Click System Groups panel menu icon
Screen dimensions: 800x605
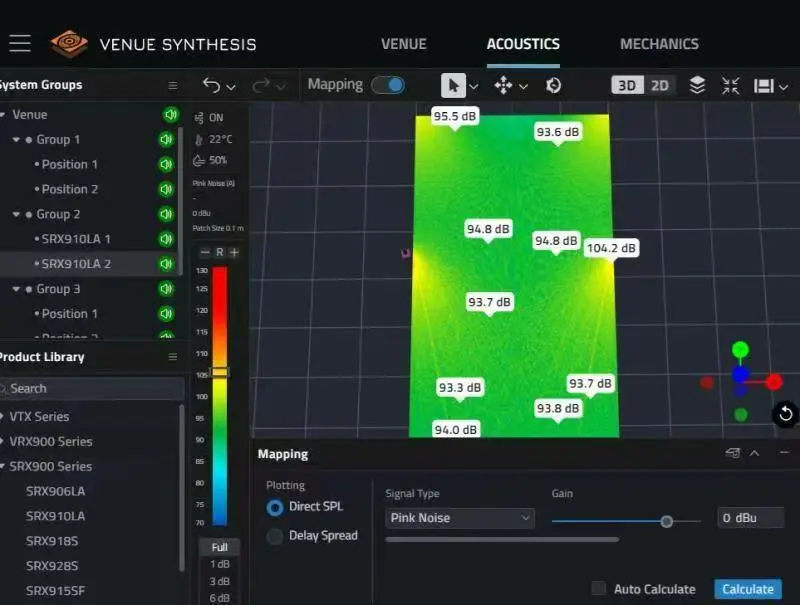[x=173, y=86]
